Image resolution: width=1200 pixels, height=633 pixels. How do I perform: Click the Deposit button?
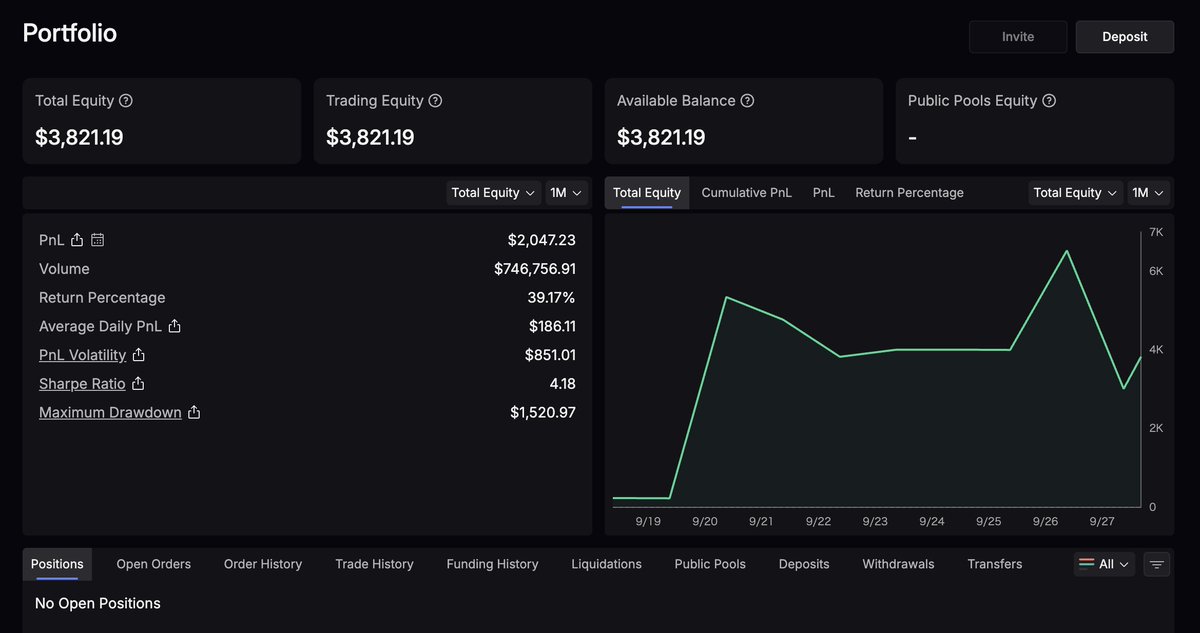coord(1125,37)
